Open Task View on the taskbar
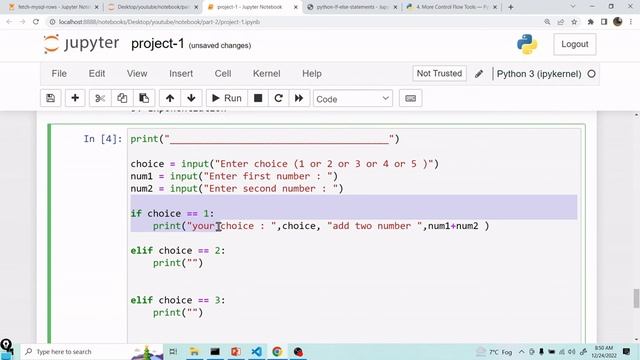This screenshot has height=360, width=640. (x=173, y=351)
